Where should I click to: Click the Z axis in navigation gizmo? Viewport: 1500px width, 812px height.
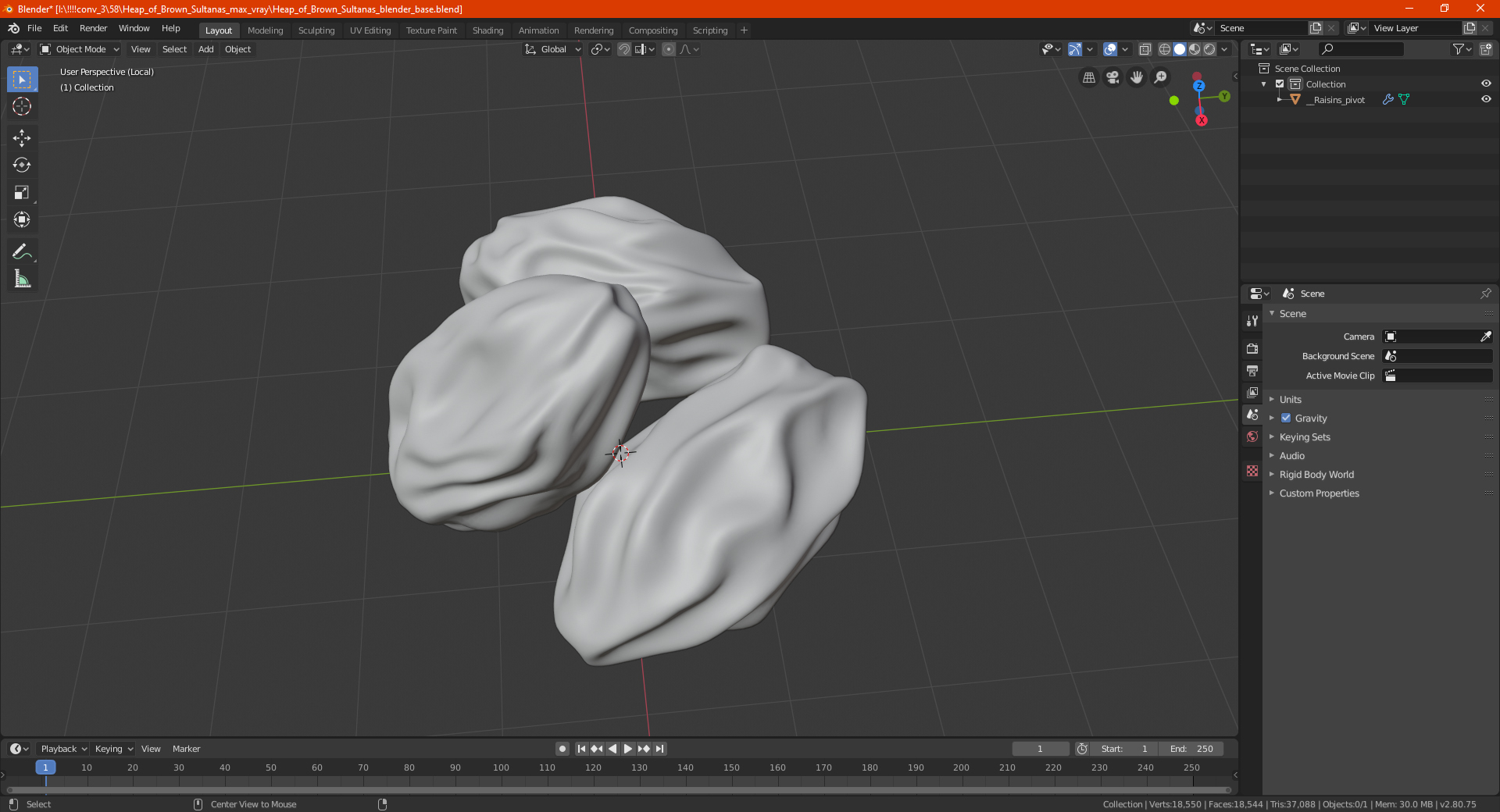[x=1198, y=86]
